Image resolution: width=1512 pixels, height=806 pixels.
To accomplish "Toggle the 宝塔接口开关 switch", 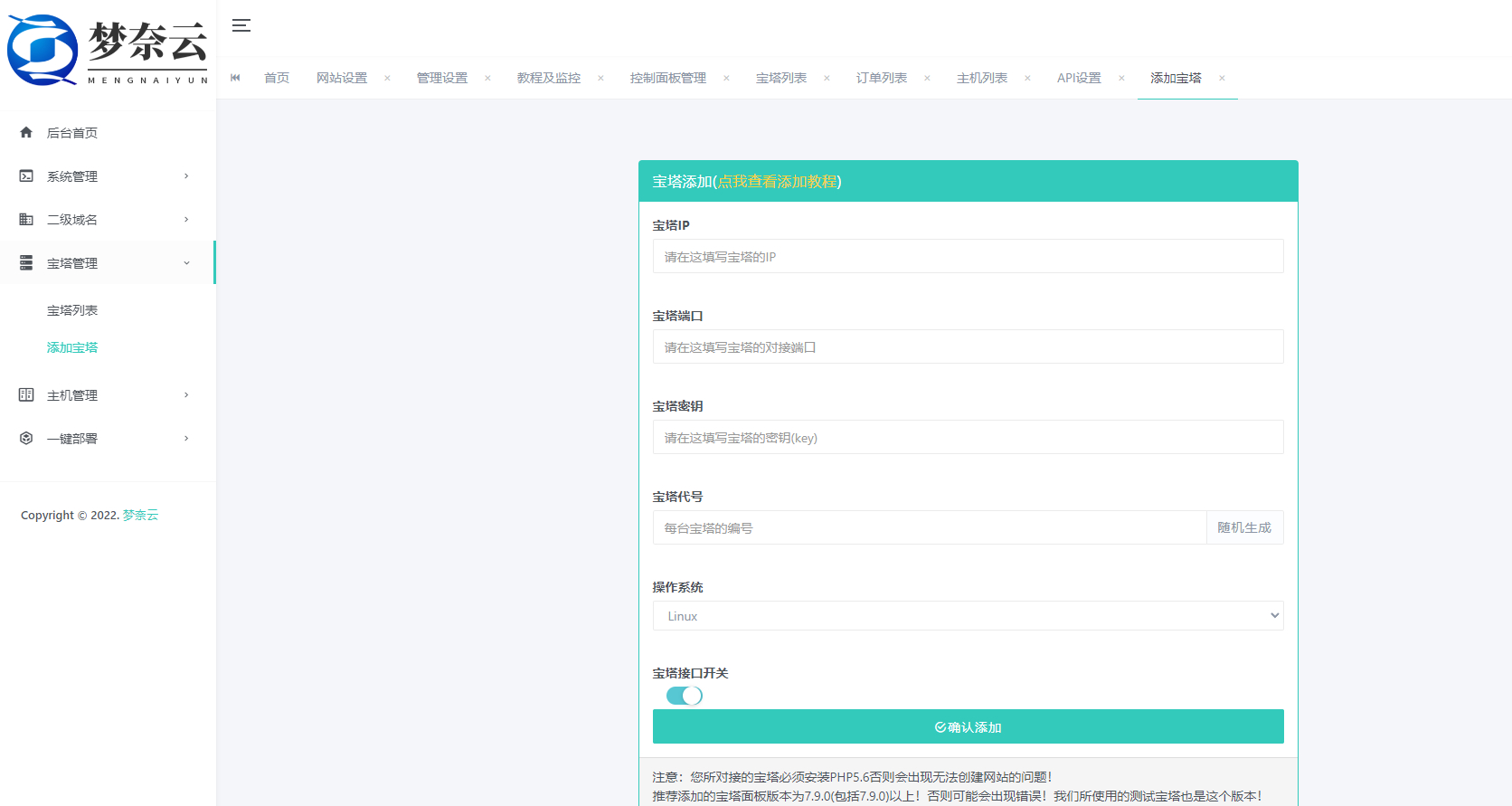I will tap(685, 696).
